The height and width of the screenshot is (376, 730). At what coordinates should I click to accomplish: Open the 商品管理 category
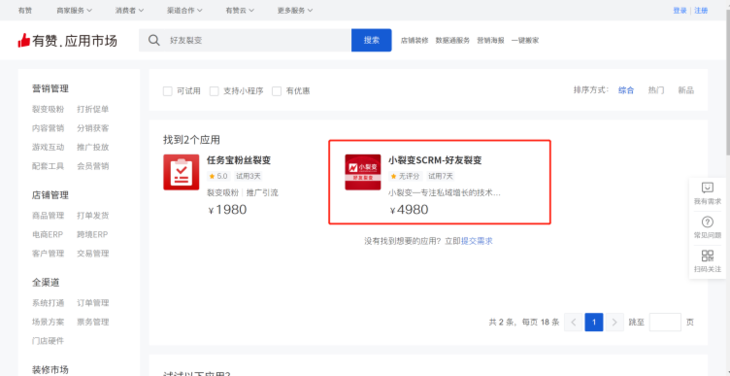click(48, 215)
